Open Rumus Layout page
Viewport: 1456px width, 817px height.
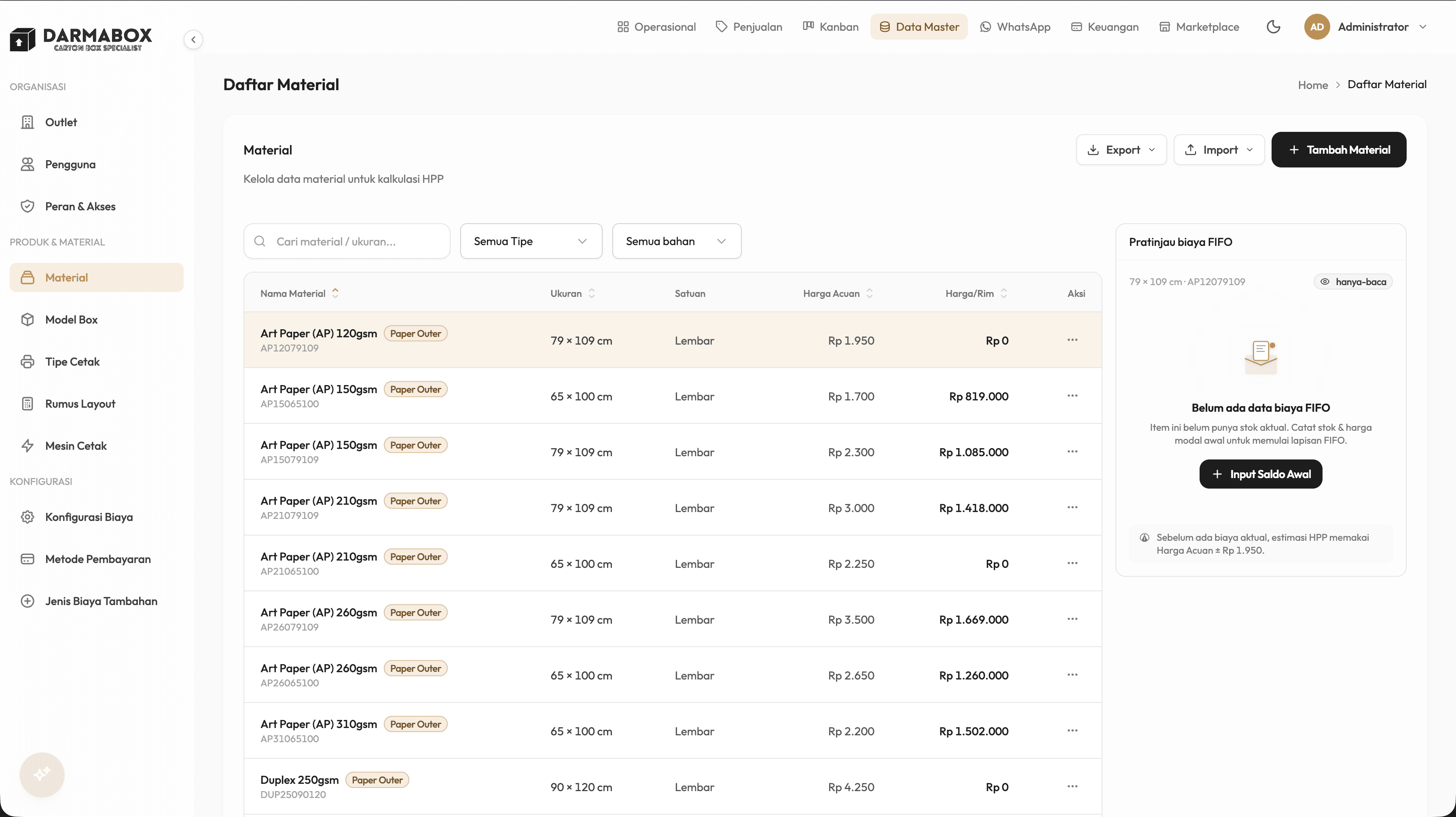[x=97, y=404]
